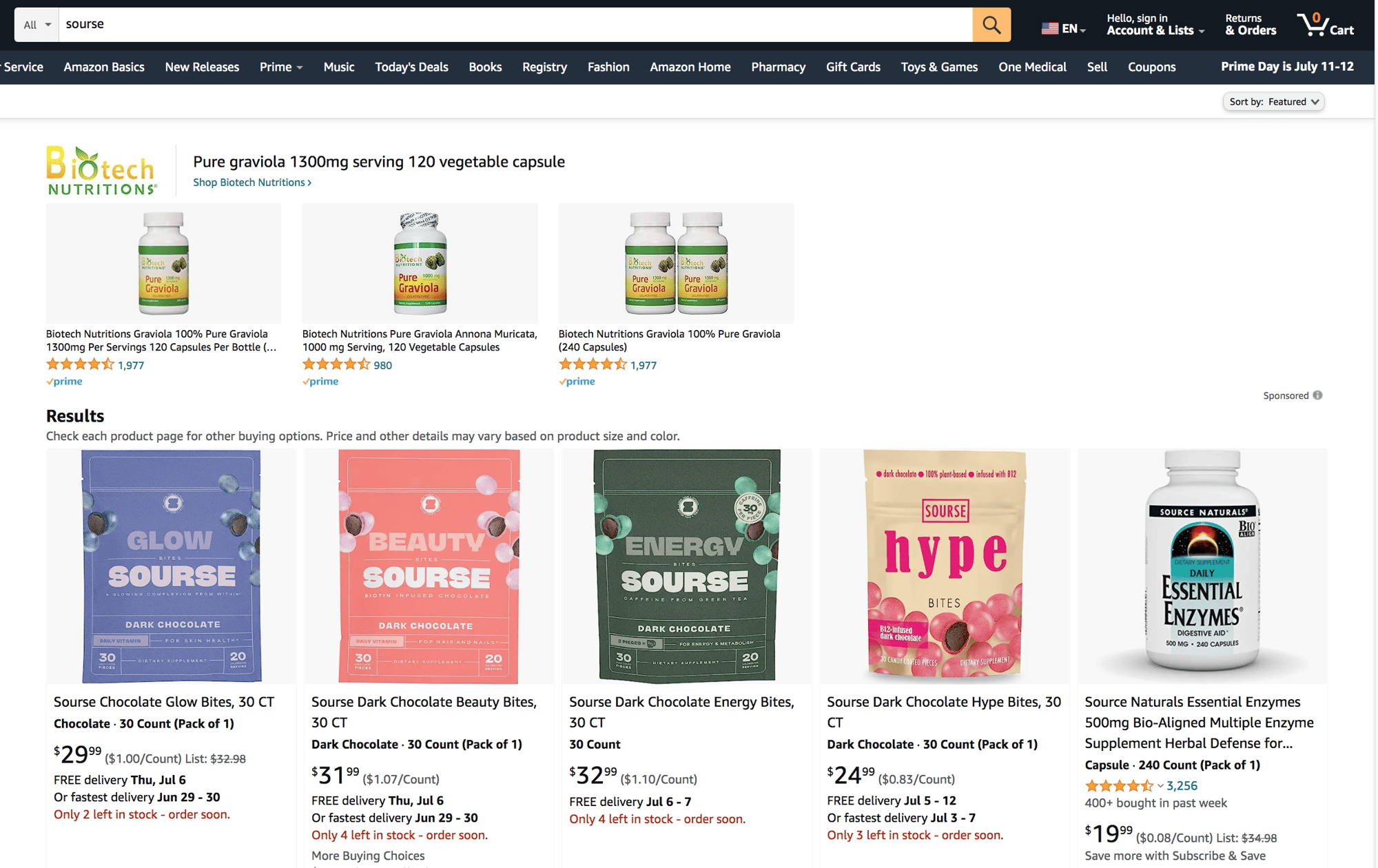Click Prime Day is July 11-12 banner link
This screenshot has width=1378, height=868.
pyautogui.click(x=1287, y=67)
